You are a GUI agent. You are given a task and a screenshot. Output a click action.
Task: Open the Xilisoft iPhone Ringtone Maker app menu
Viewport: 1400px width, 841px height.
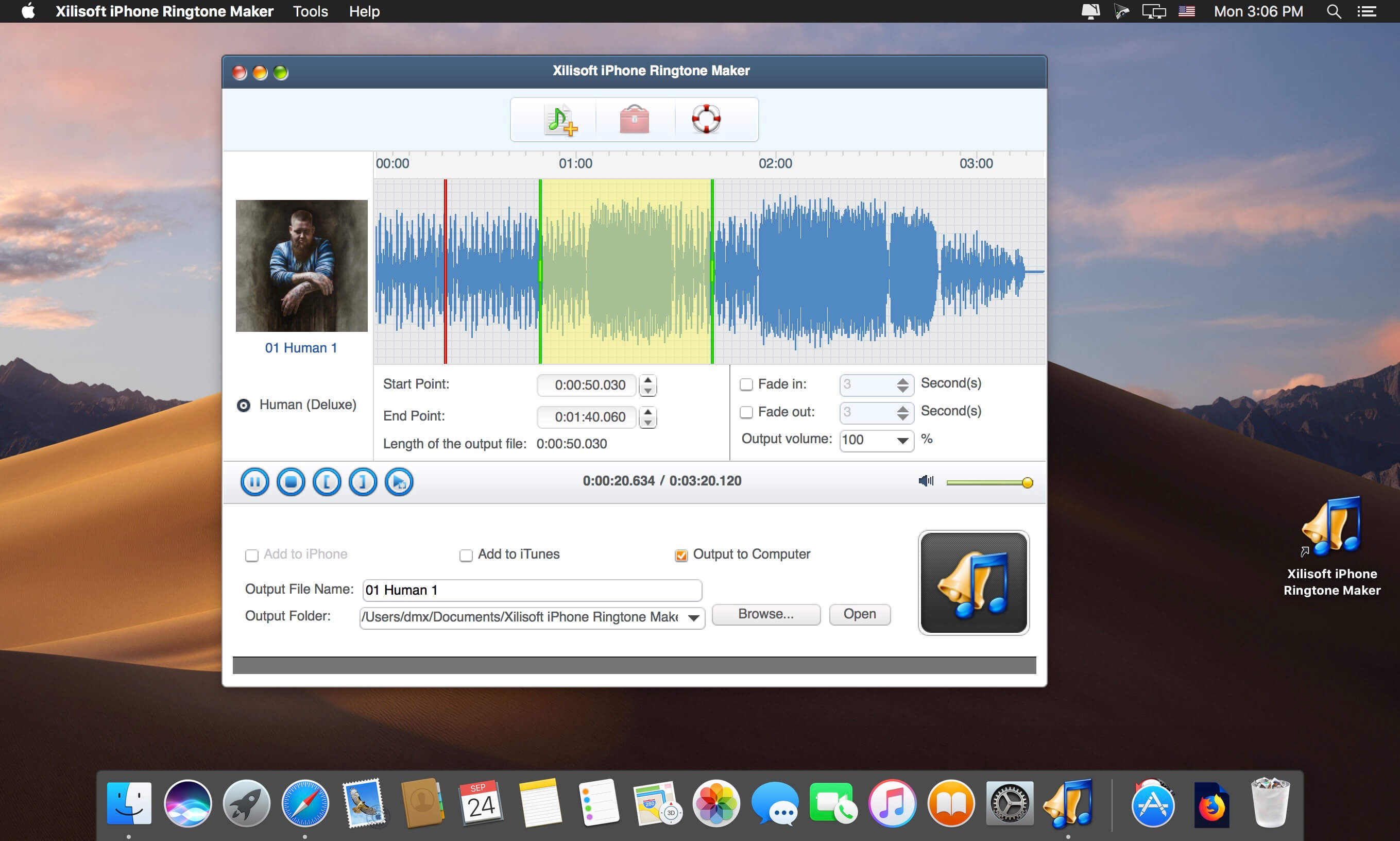pos(164,11)
